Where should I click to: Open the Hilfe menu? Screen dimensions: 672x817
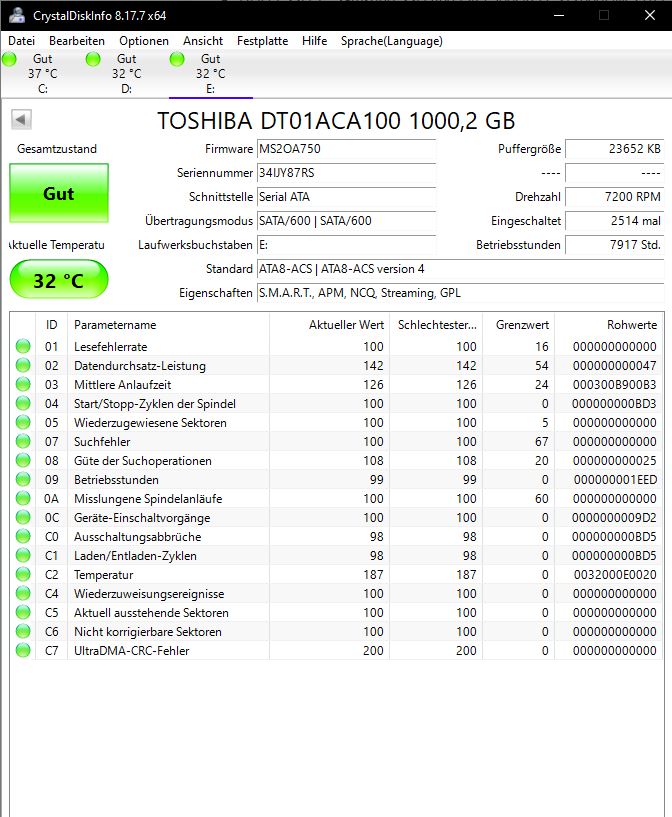coord(314,41)
